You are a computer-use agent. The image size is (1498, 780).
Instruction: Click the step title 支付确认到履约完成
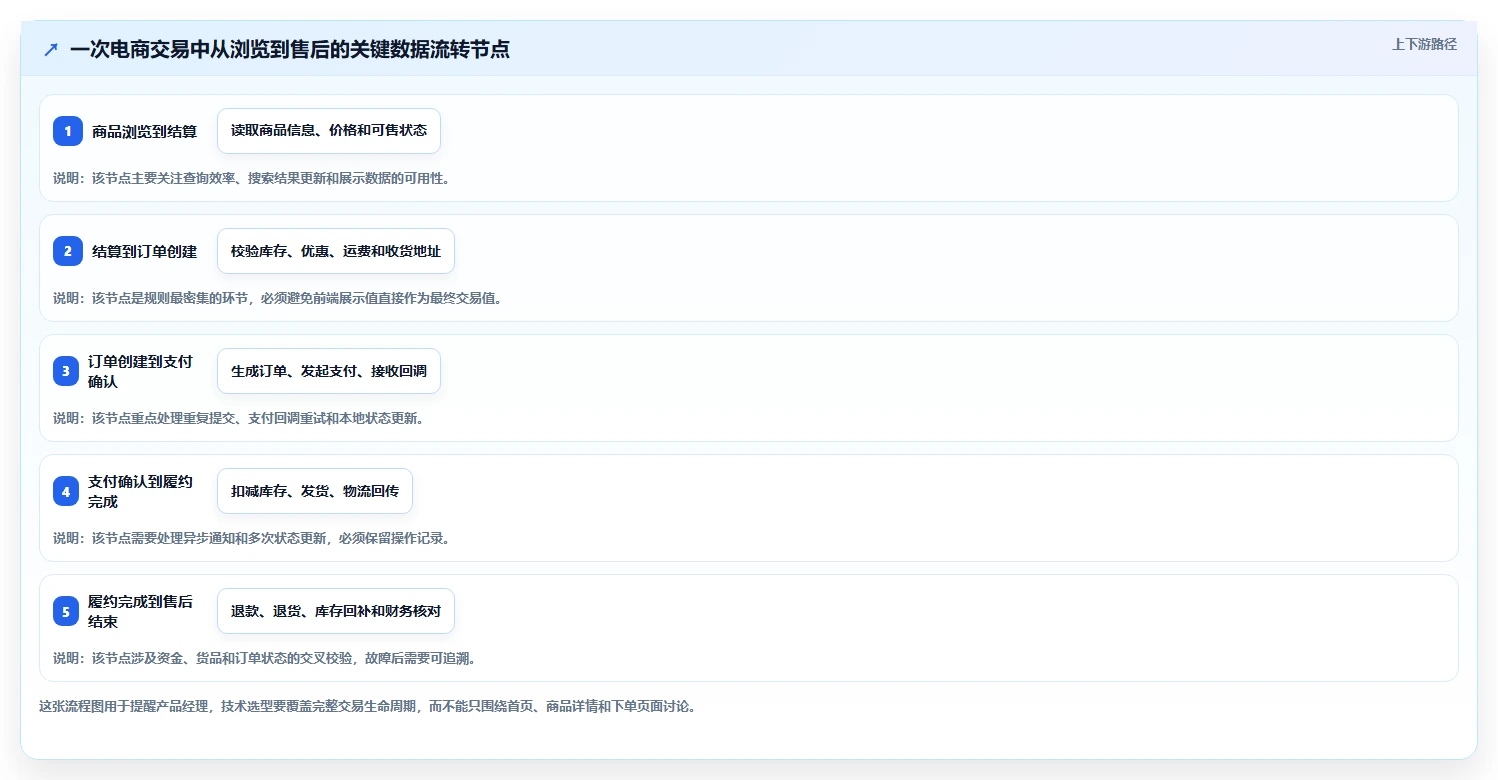click(x=140, y=491)
